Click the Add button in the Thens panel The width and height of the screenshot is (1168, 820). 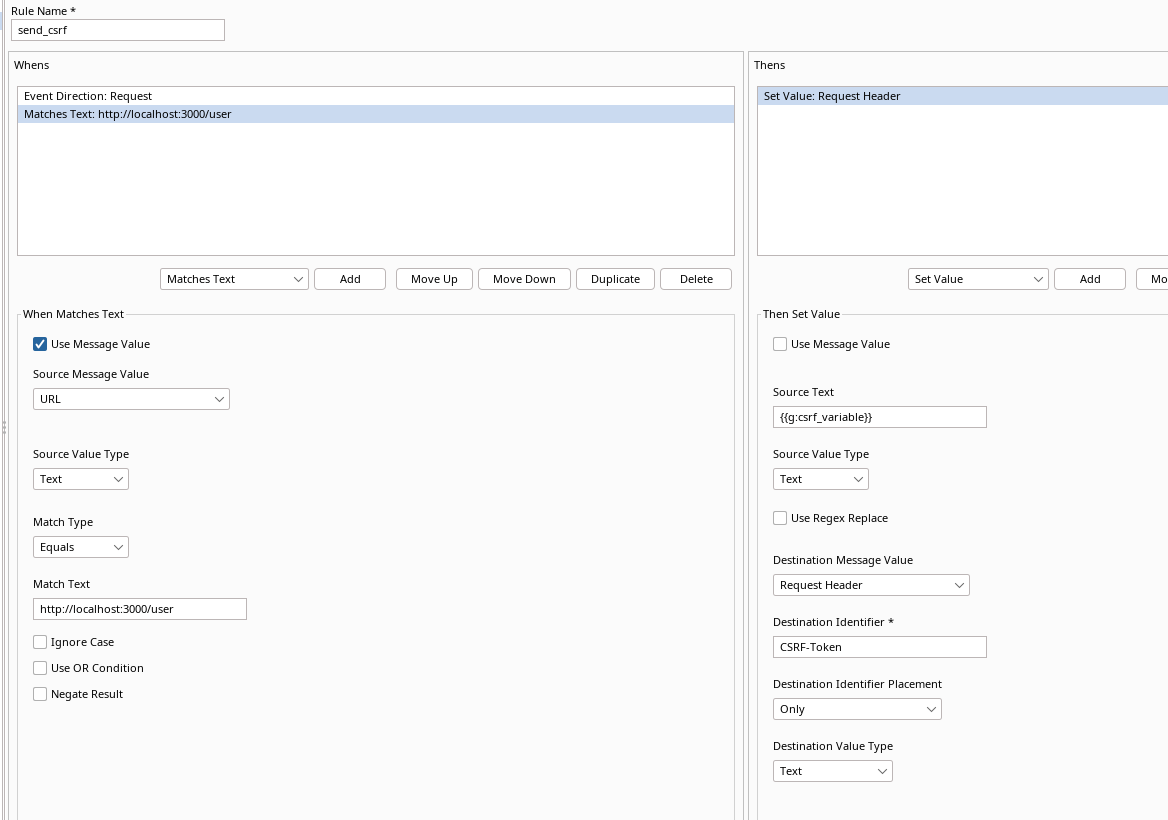pos(1089,279)
